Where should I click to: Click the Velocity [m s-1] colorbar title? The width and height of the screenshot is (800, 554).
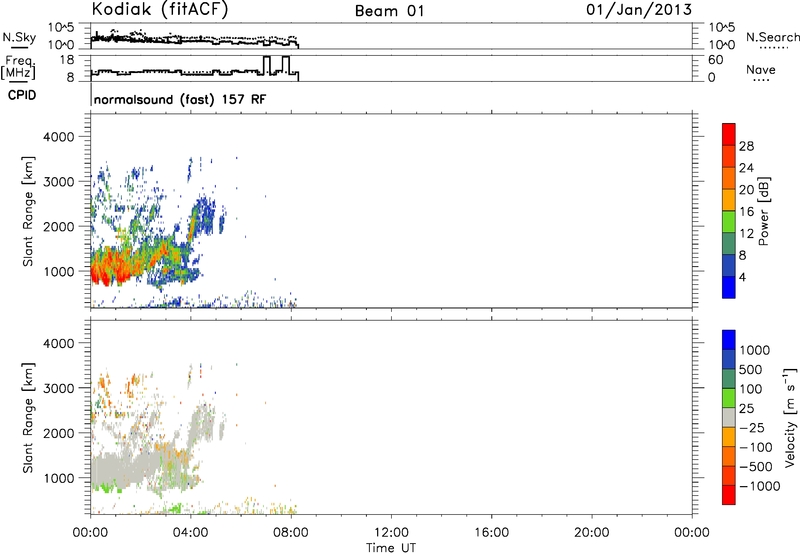click(790, 417)
